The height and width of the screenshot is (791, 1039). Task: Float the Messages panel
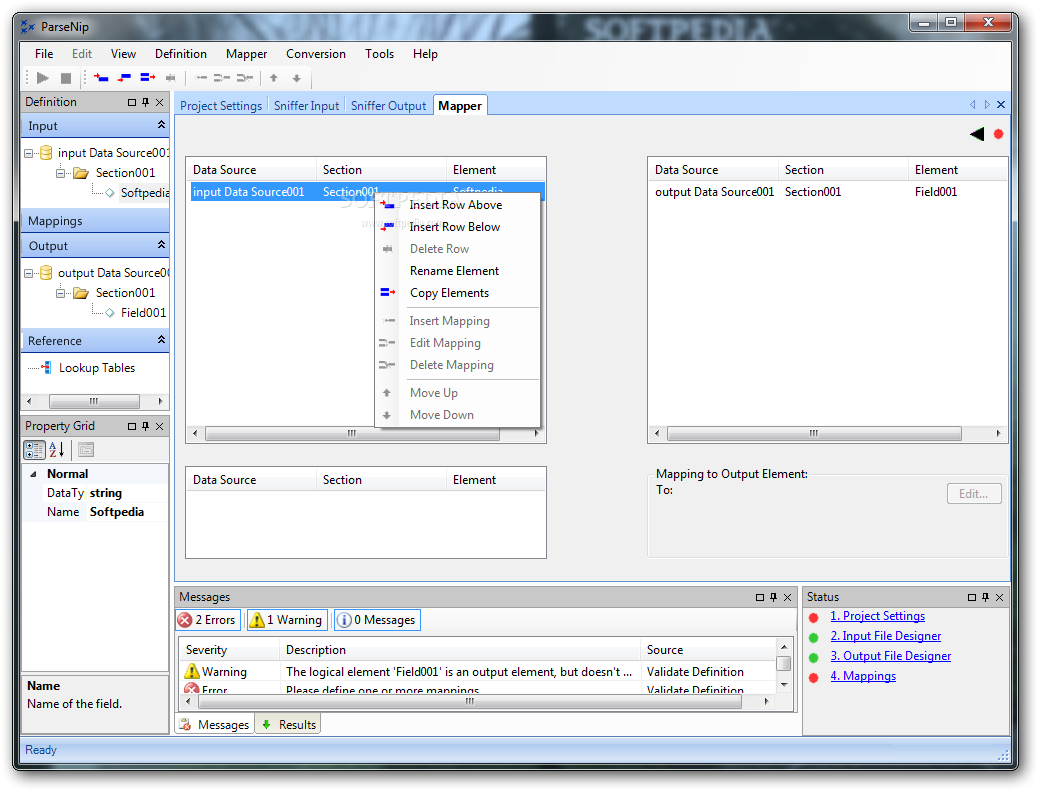[x=760, y=598]
